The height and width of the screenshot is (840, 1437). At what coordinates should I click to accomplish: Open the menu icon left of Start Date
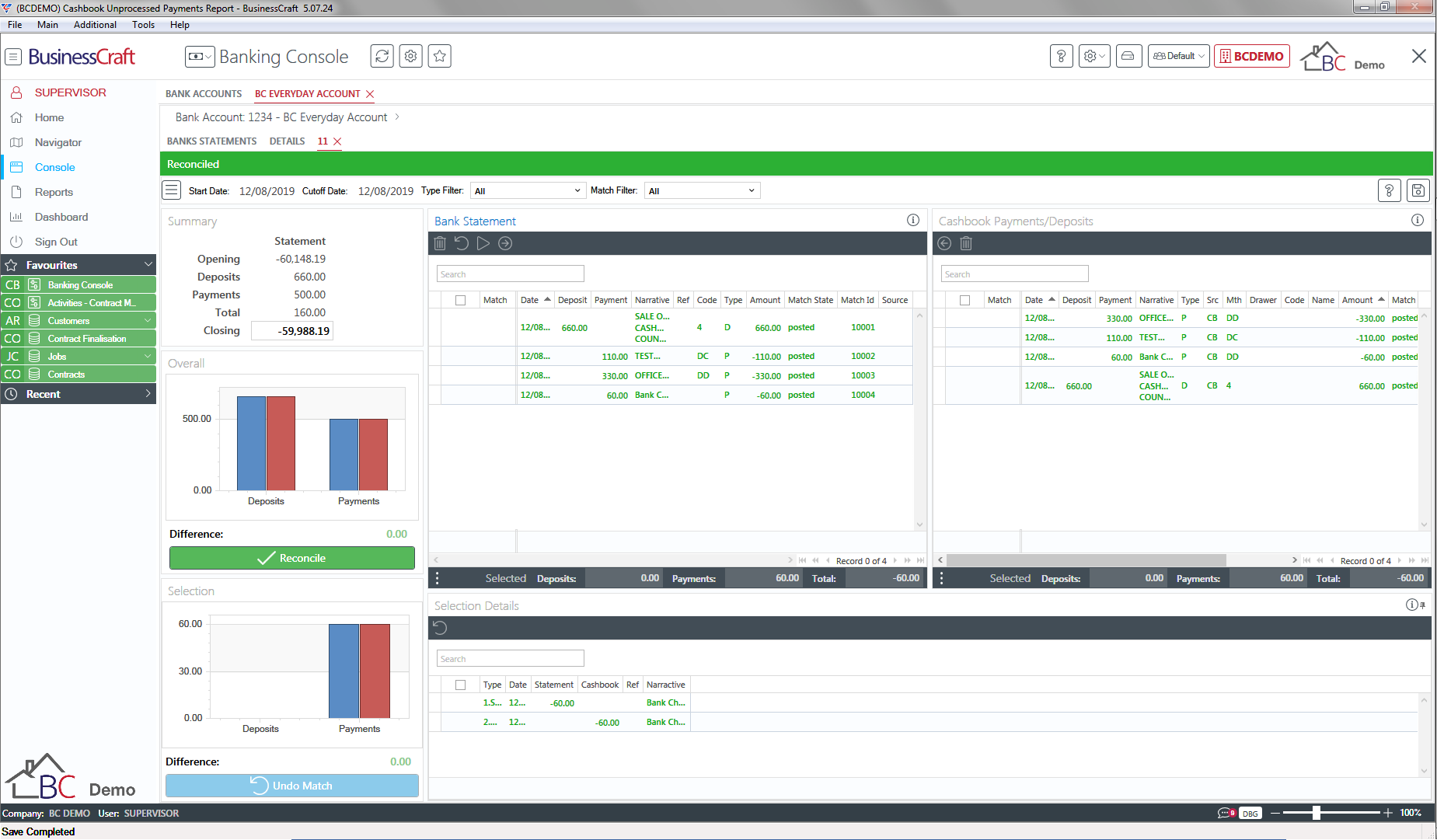[171, 190]
